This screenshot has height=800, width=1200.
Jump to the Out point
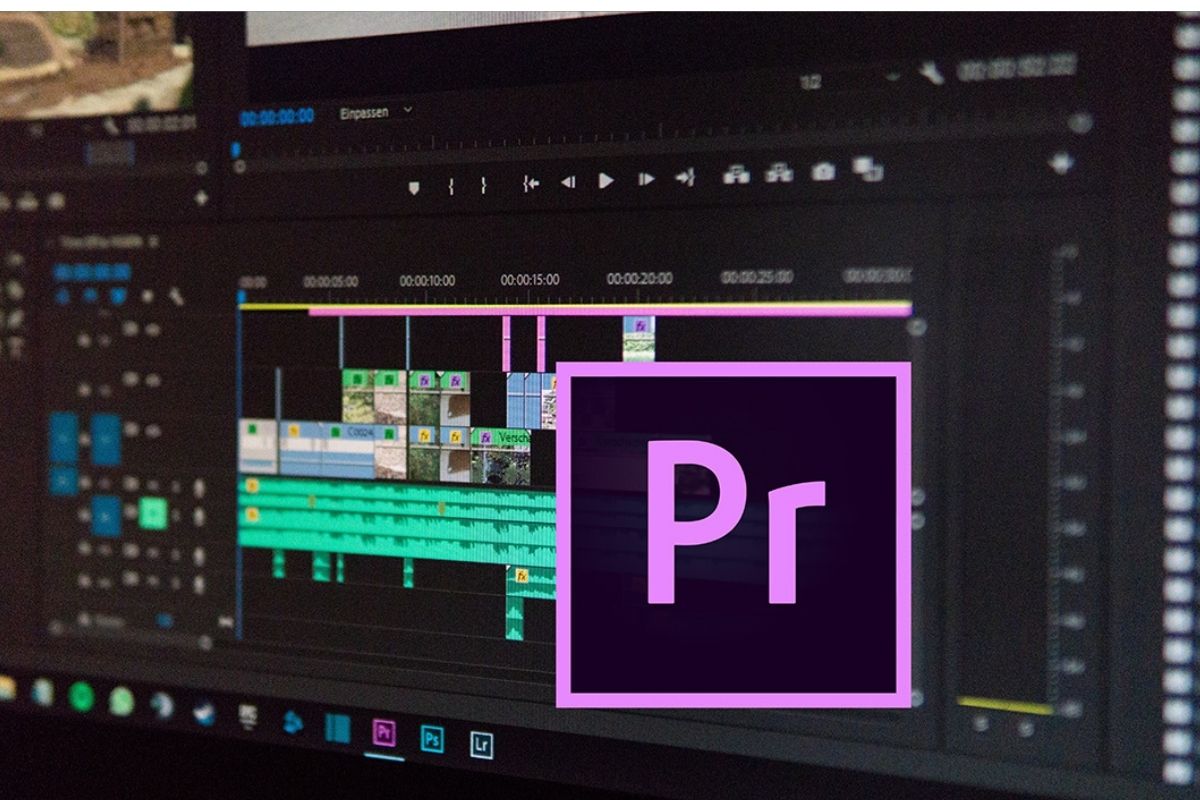[685, 178]
